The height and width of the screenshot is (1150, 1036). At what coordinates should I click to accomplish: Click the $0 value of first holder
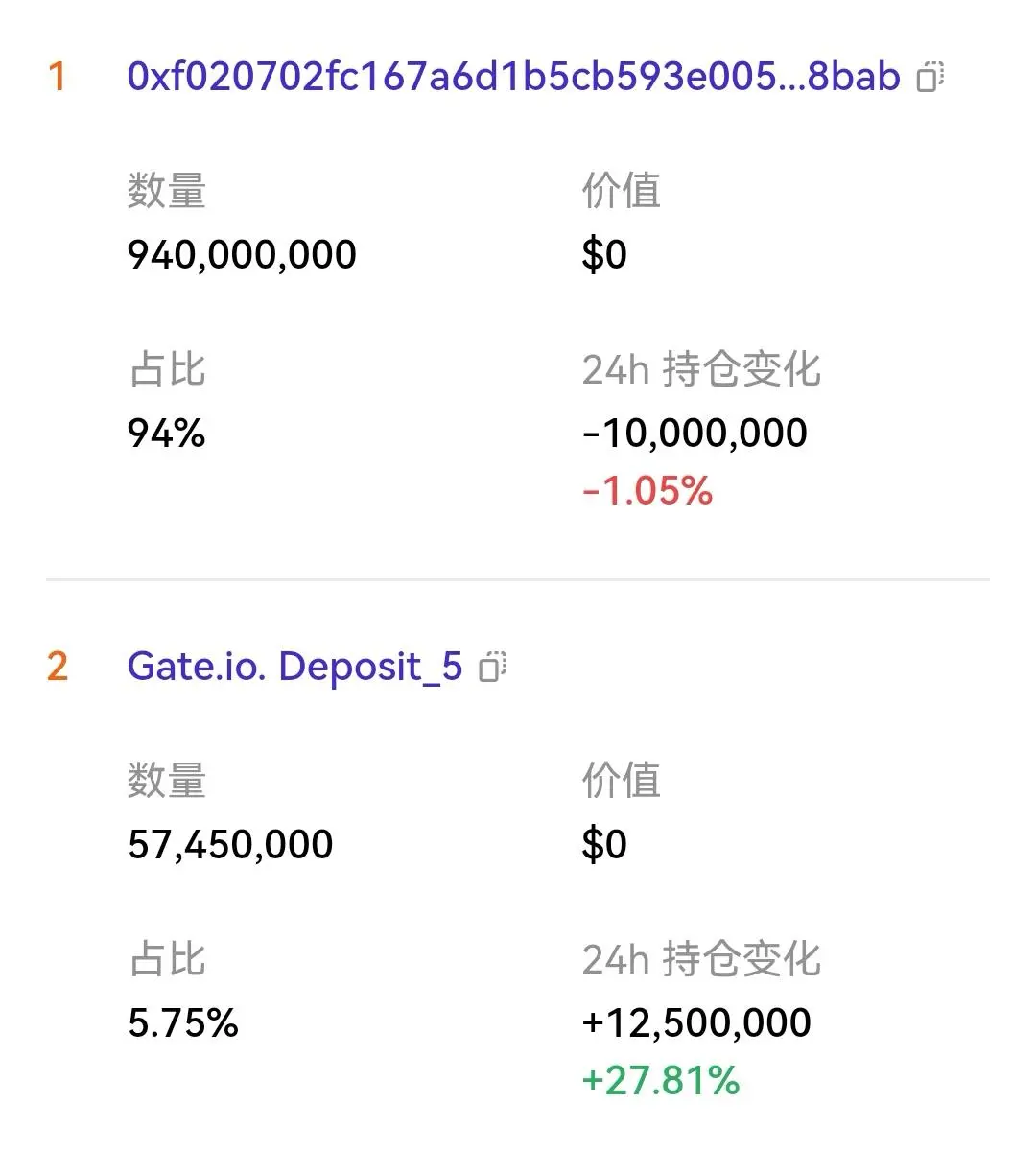(x=604, y=255)
